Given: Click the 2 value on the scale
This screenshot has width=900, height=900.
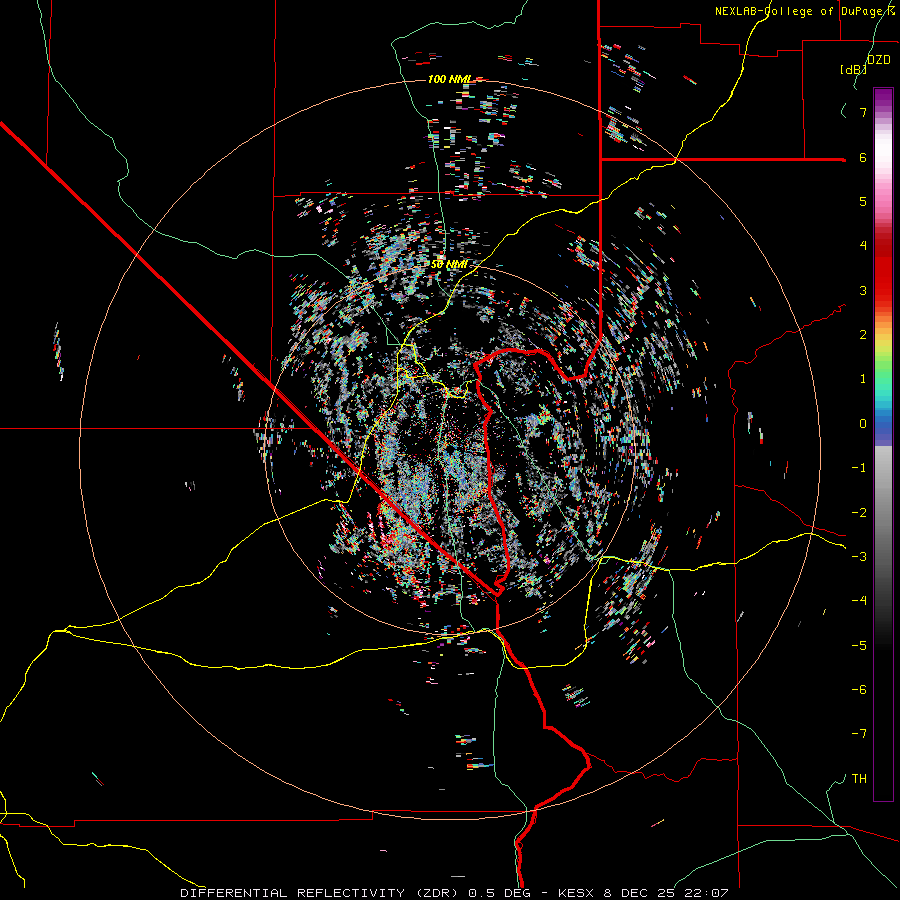Looking at the screenshot, I should pyautogui.click(x=863, y=335).
